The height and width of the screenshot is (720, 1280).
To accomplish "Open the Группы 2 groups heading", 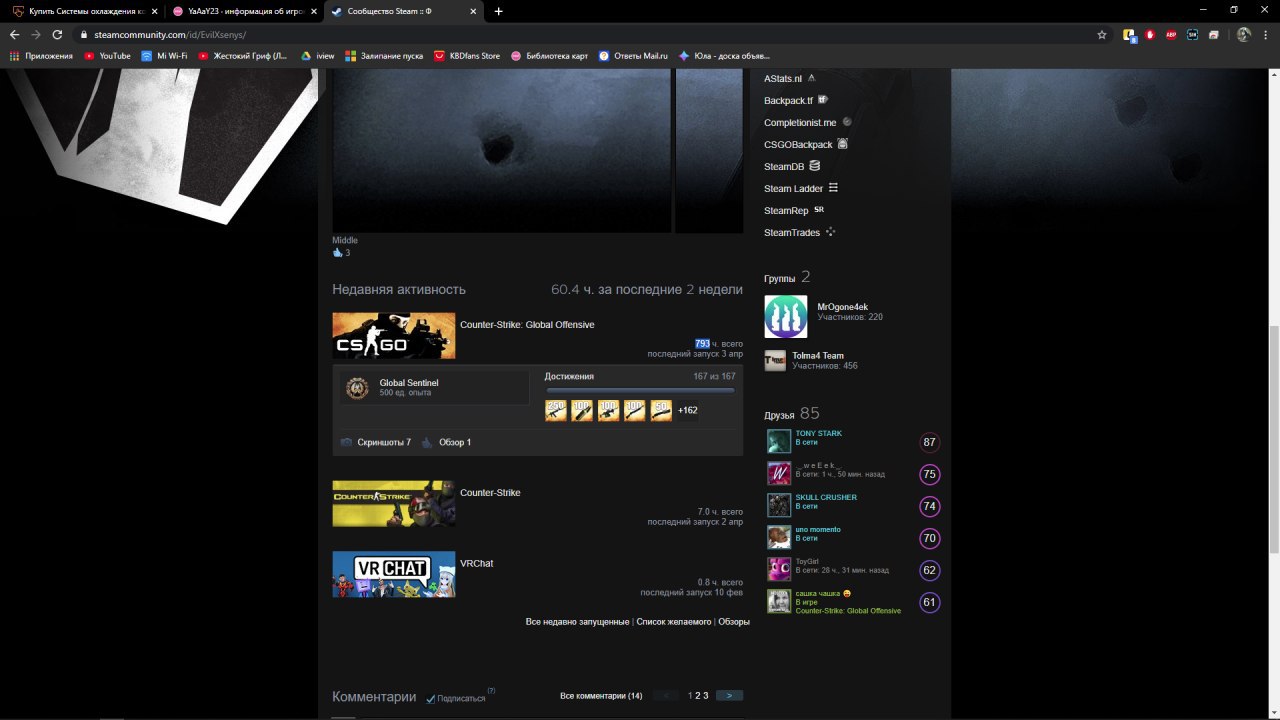I will pos(787,277).
